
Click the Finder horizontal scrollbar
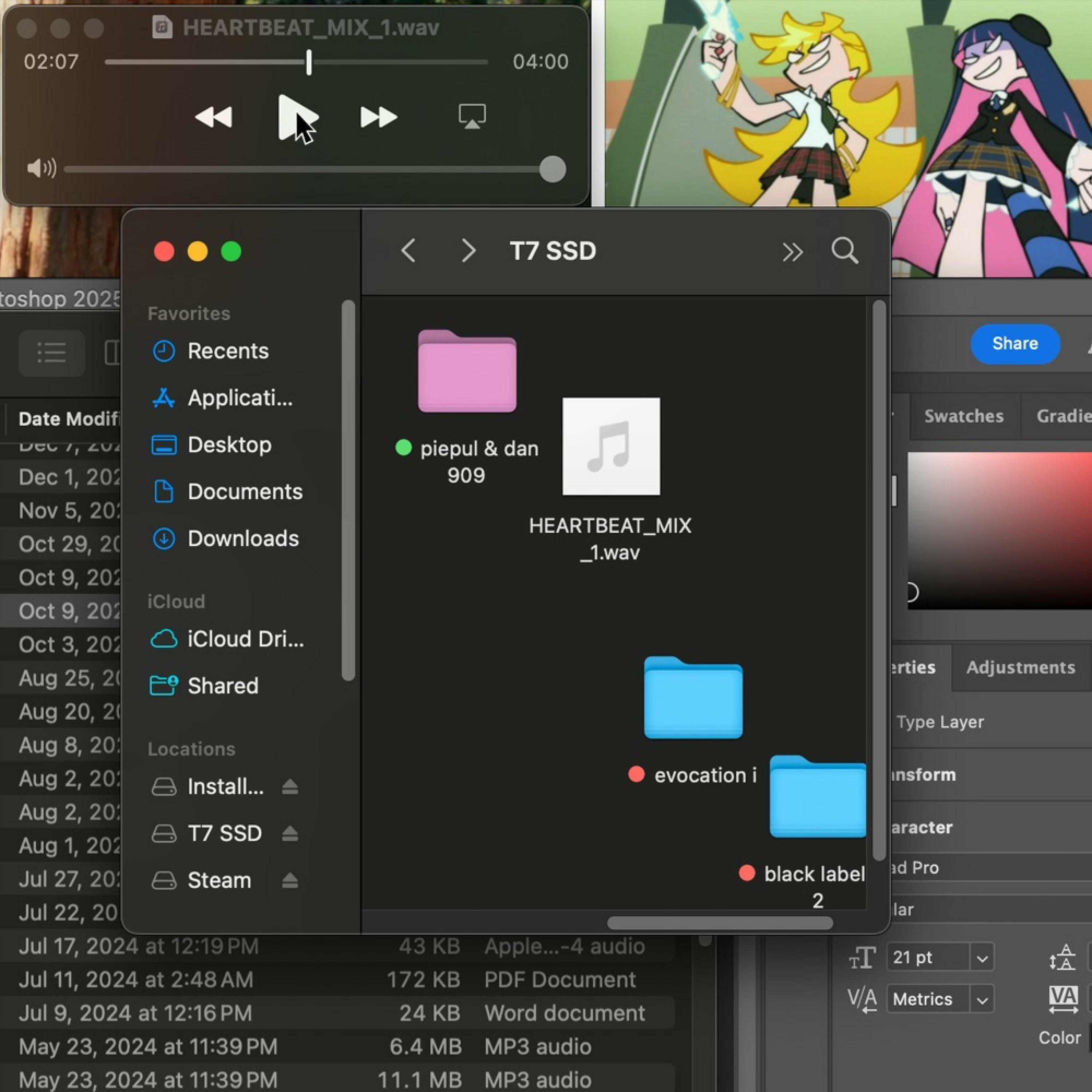720,923
